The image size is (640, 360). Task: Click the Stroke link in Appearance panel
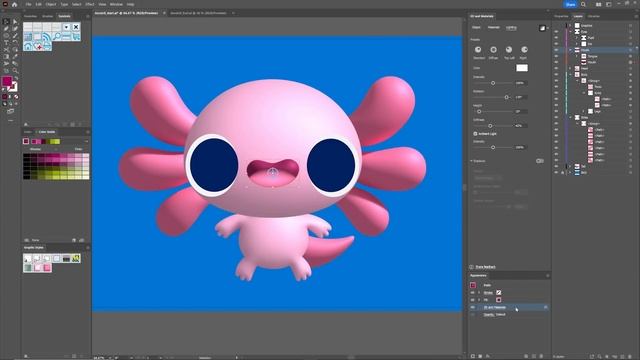(488, 293)
